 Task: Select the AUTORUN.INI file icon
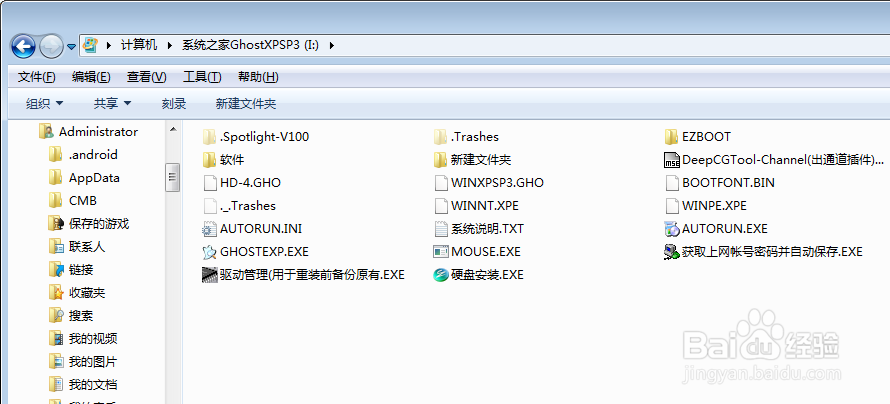(210, 229)
